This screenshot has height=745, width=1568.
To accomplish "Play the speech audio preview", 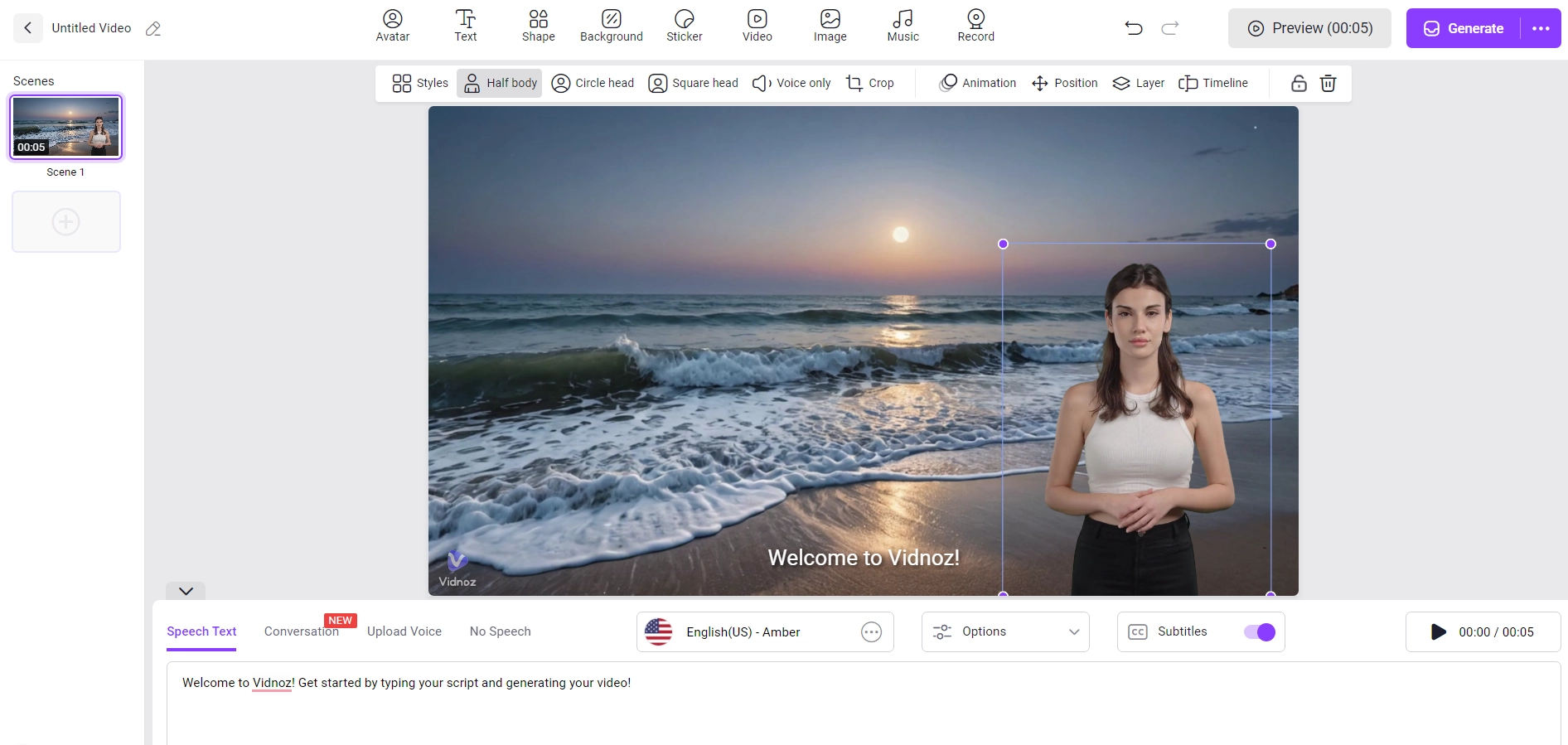I will pos(1439,632).
